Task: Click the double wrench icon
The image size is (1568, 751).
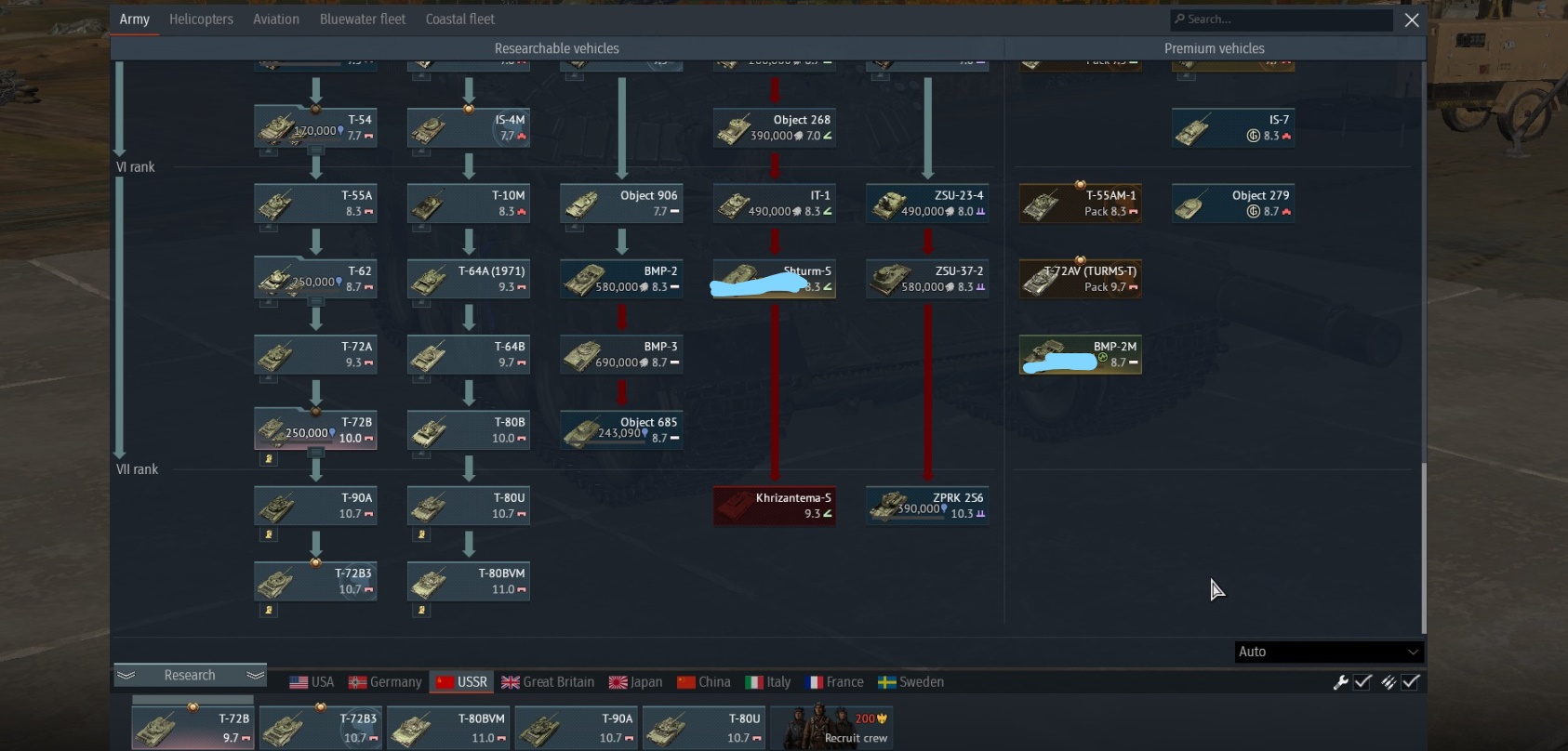Action: click(1389, 682)
